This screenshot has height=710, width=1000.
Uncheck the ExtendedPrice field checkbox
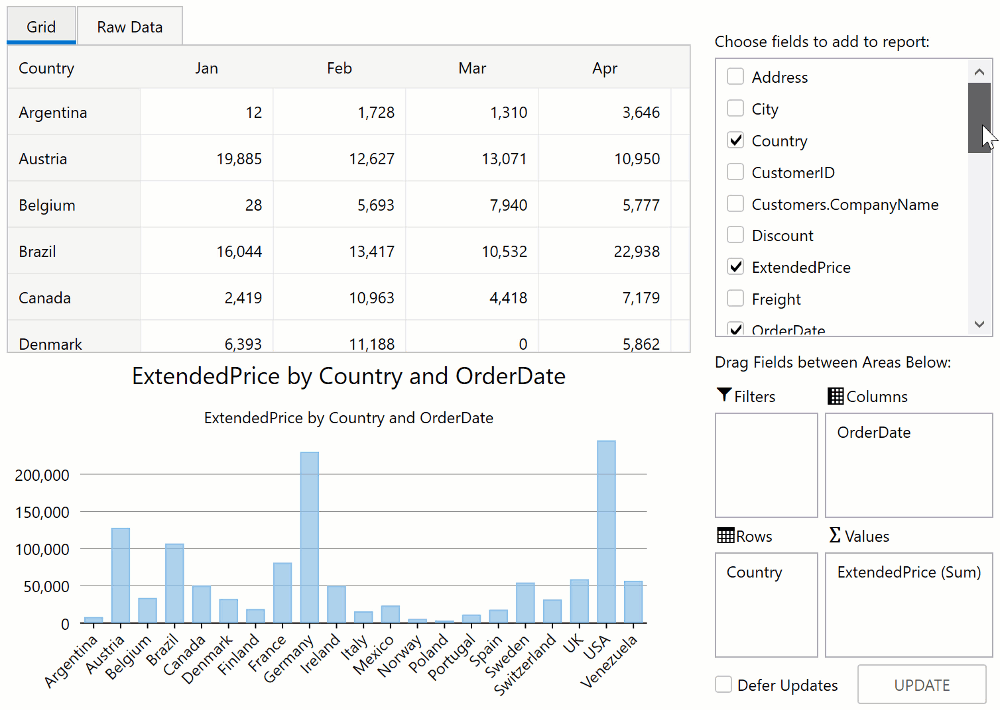tap(735, 267)
